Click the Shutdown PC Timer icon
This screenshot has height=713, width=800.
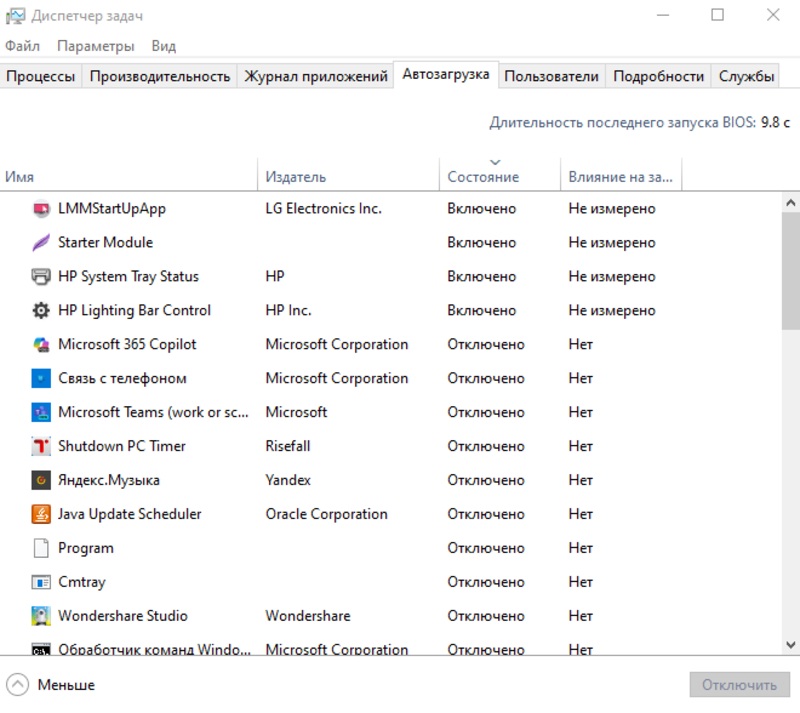pos(41,447)
